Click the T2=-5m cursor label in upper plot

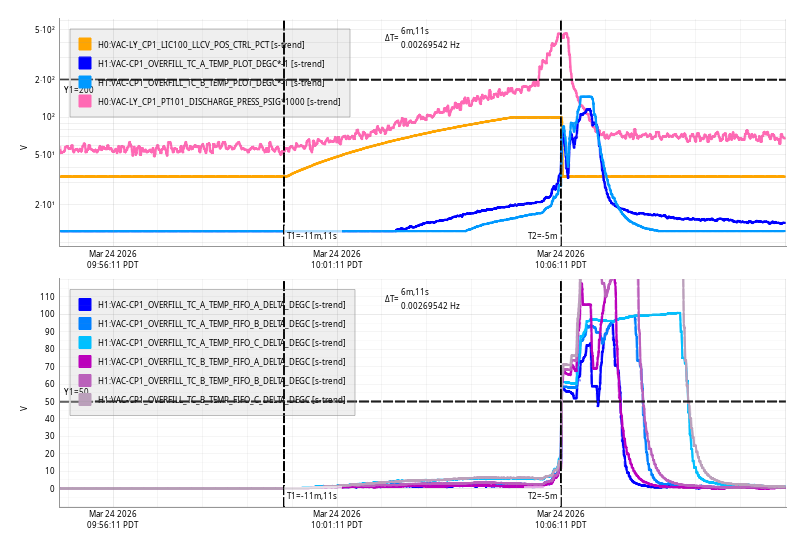[x=542, y=236]
